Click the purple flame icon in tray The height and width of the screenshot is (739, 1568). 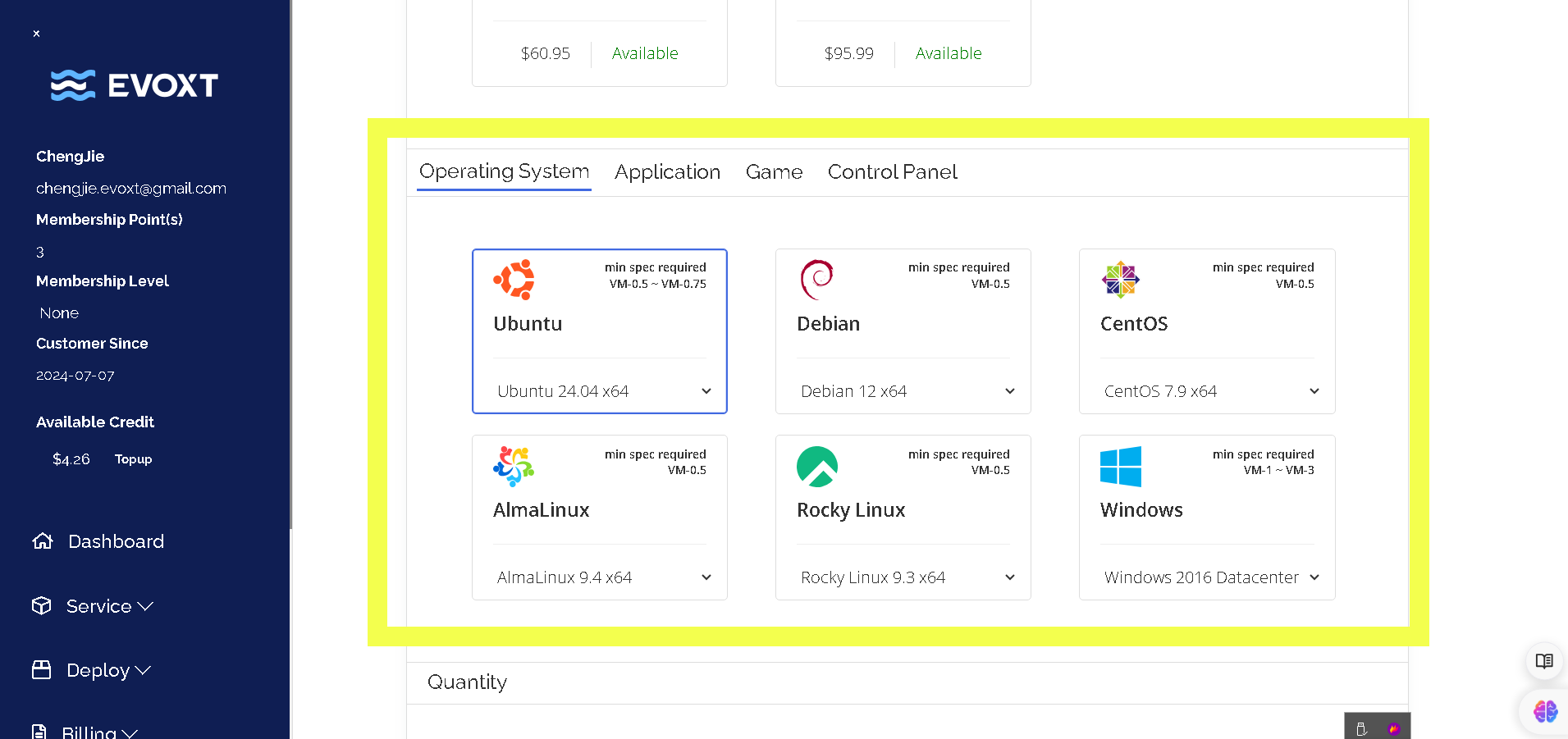coord(1393,728)
